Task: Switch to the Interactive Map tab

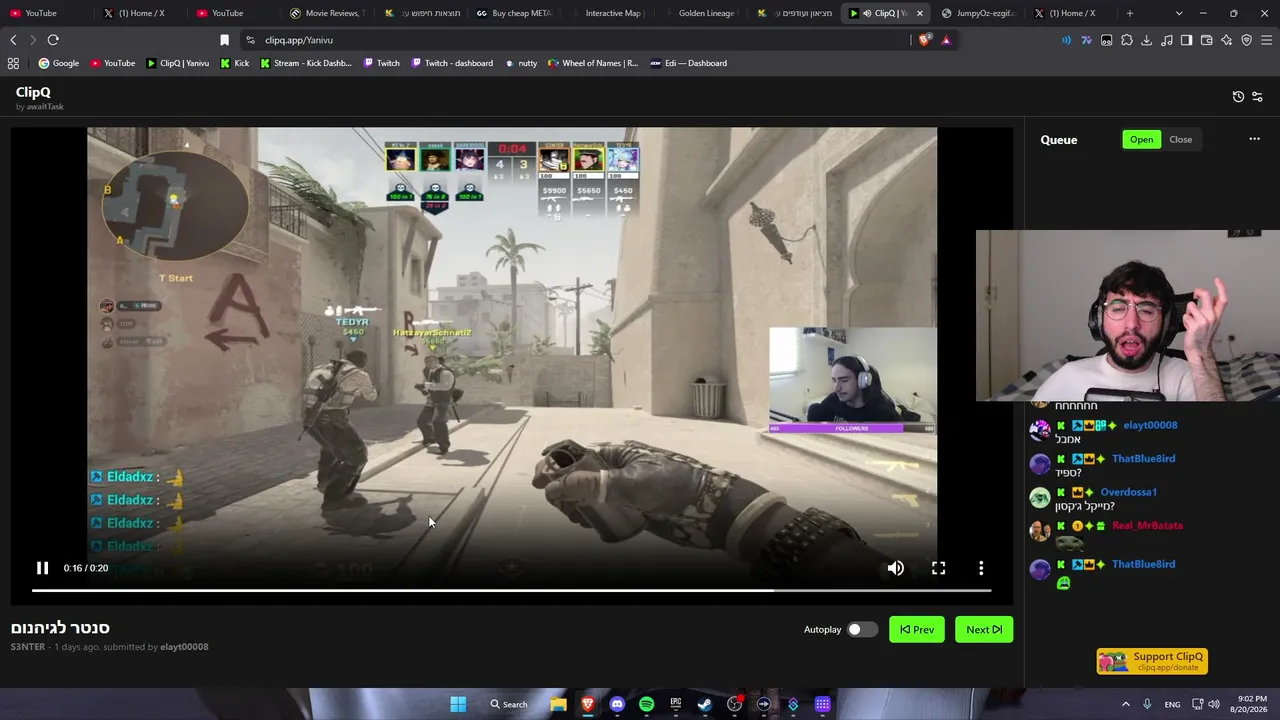Action: point(608,13)
